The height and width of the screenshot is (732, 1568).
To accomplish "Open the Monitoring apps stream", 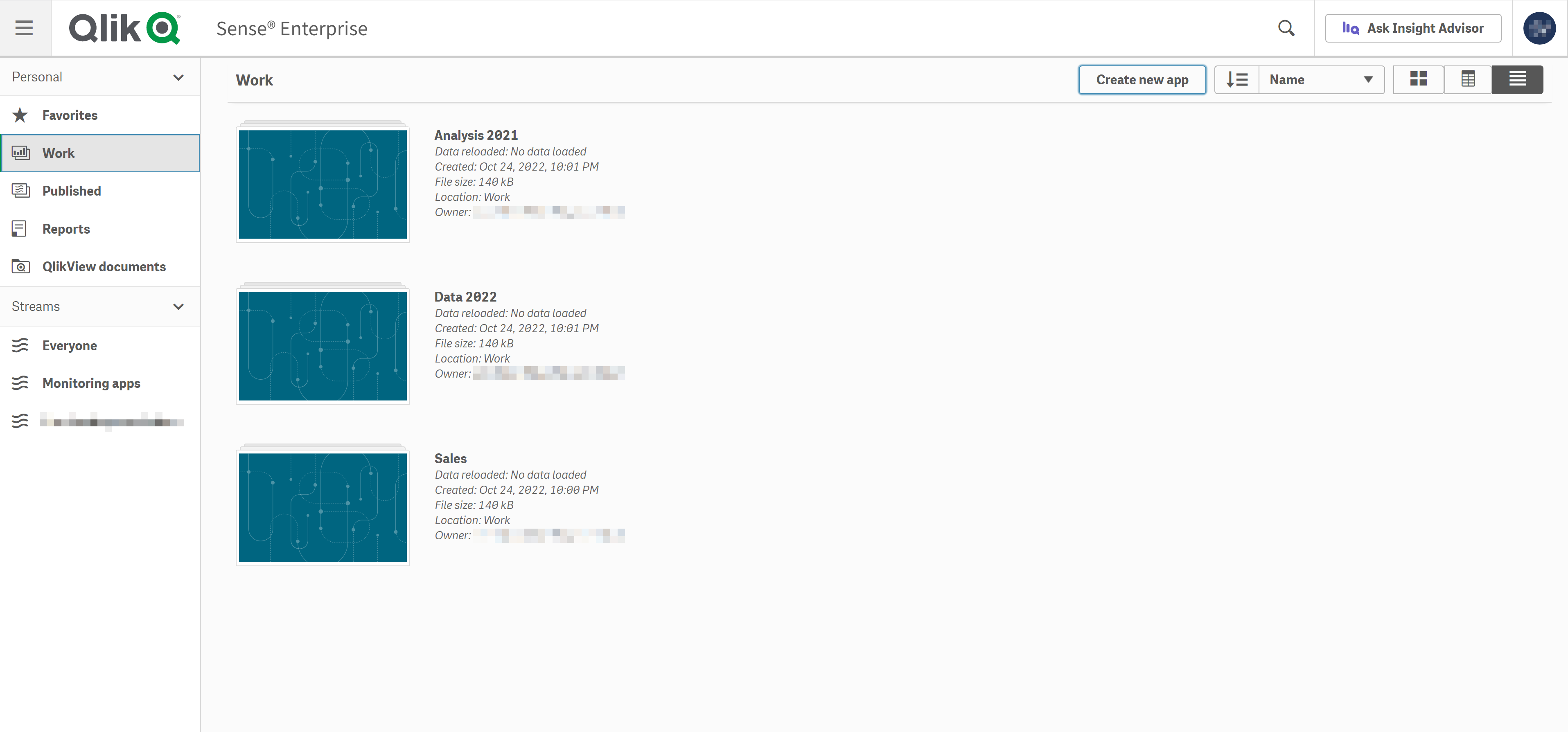I will (100, 383).
